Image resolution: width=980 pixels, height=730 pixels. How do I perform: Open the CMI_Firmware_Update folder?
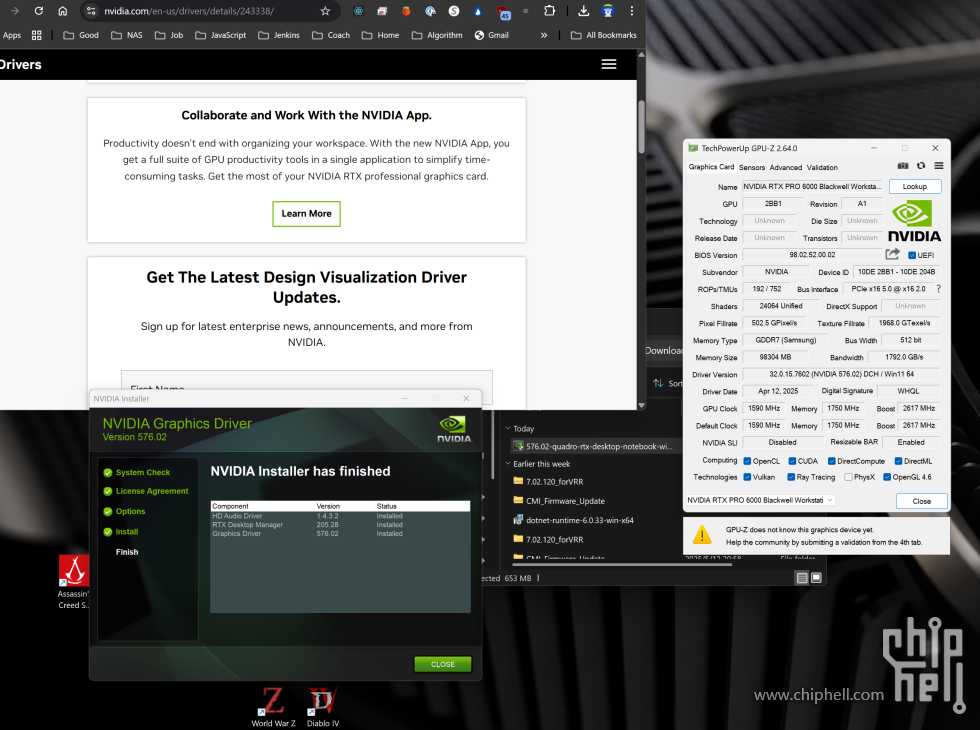click(x=559, y=501)
